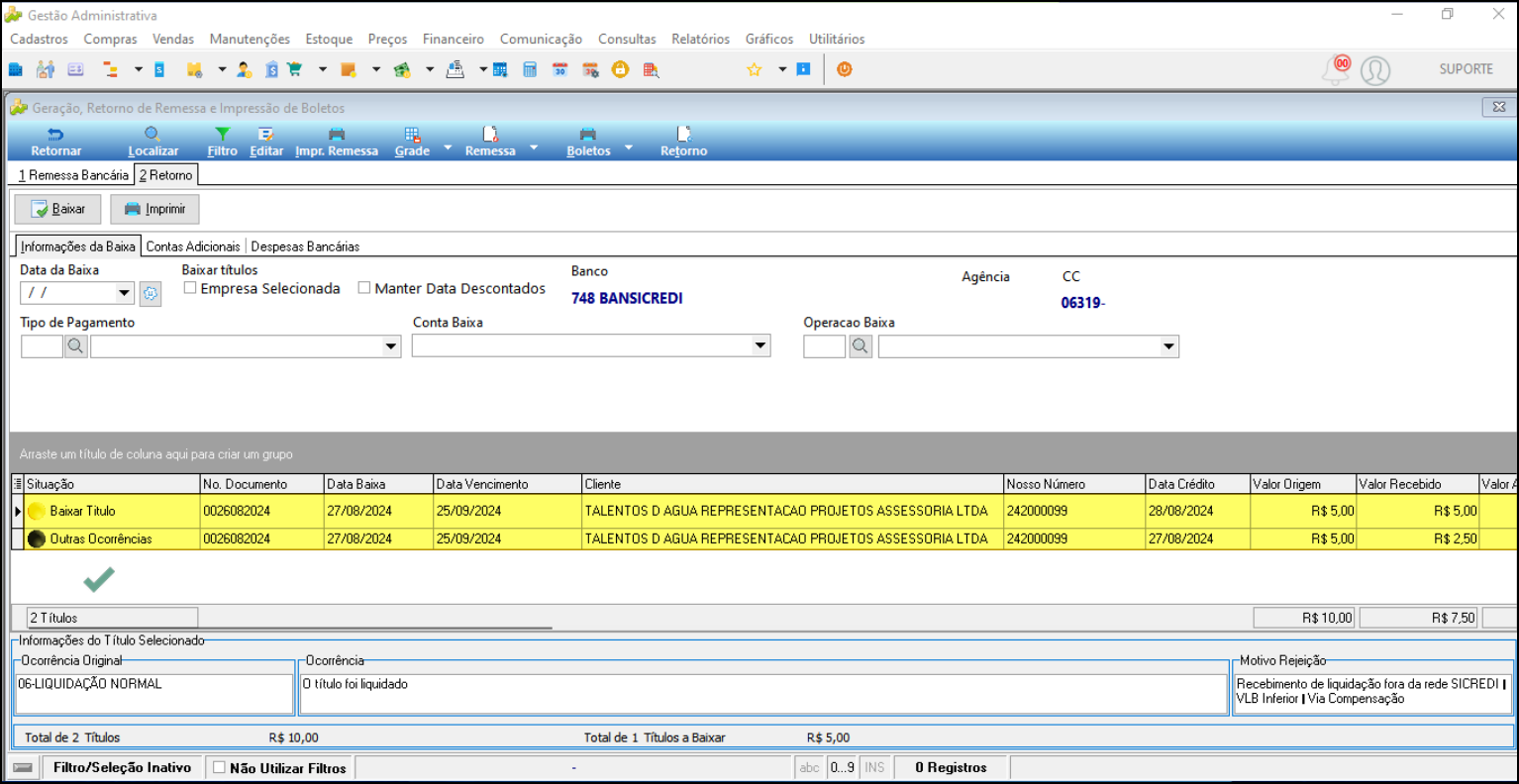Click the SUPORTE label at top right
The image size is (1519, 784).
[x=1467, y=69]
